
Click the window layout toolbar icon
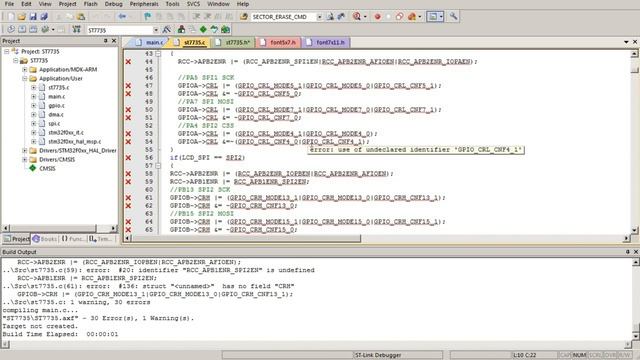[432, 17]
